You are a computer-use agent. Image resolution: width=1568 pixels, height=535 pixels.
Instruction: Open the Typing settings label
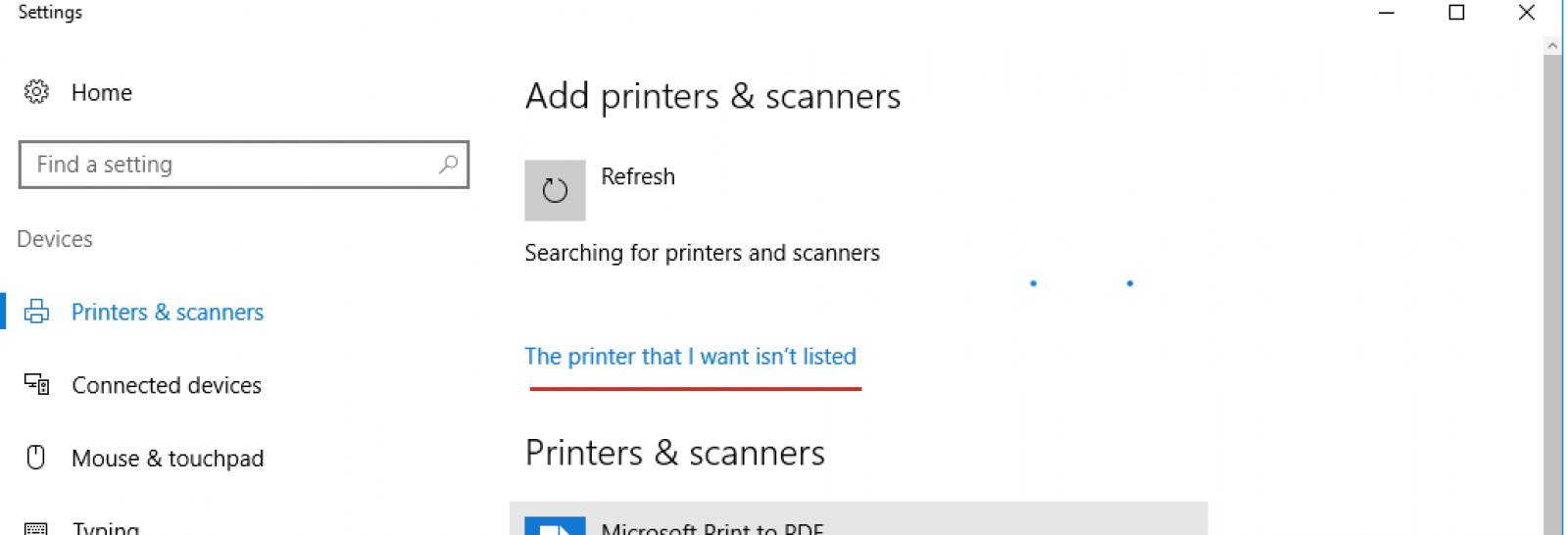pos(106,528)
